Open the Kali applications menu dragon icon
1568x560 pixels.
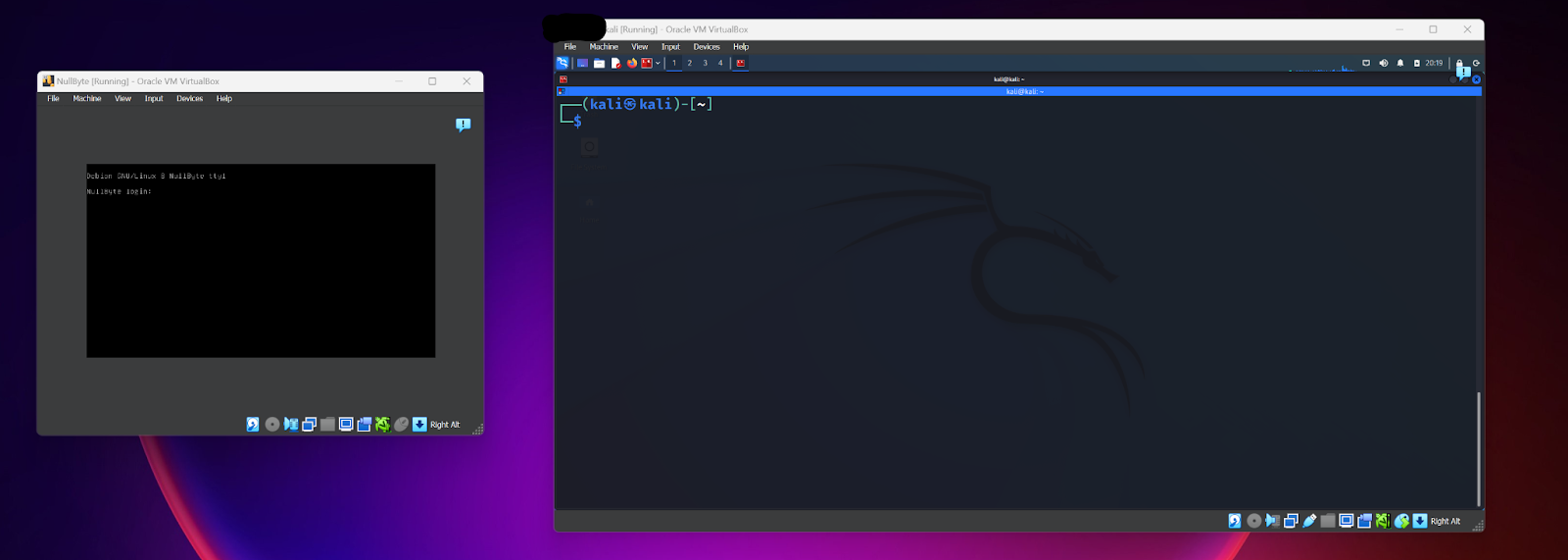point(563,63)
